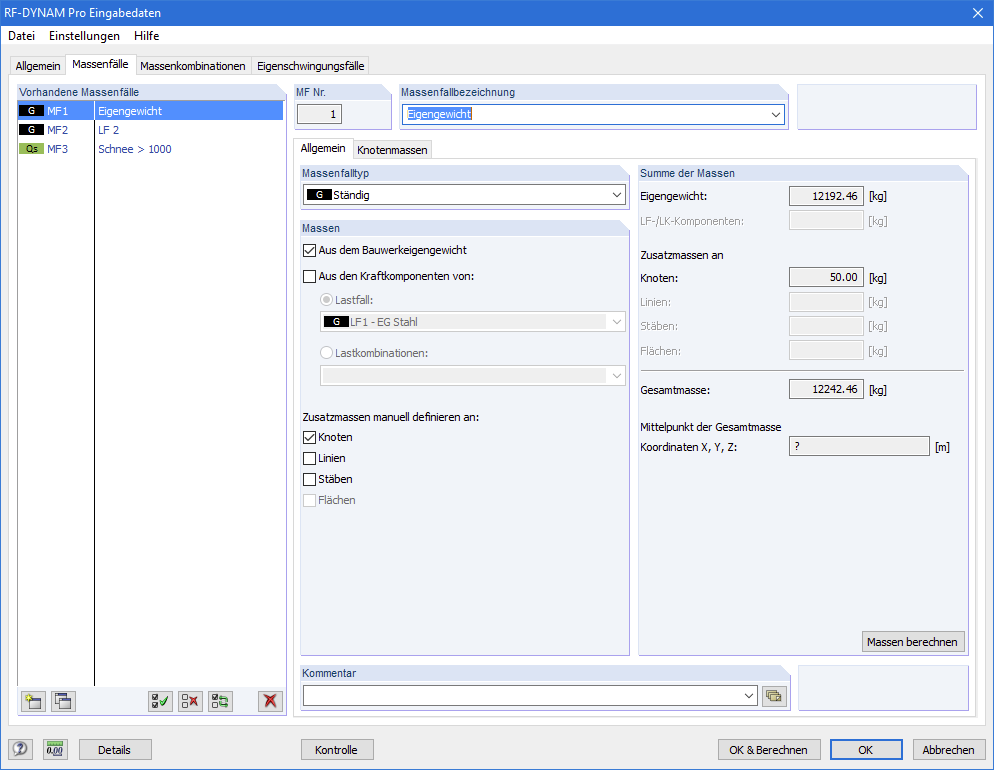Check Linien additional masses checkbox
Image resolution: width=994 pixels, height=770 pixels.
[x=309, y=458]
